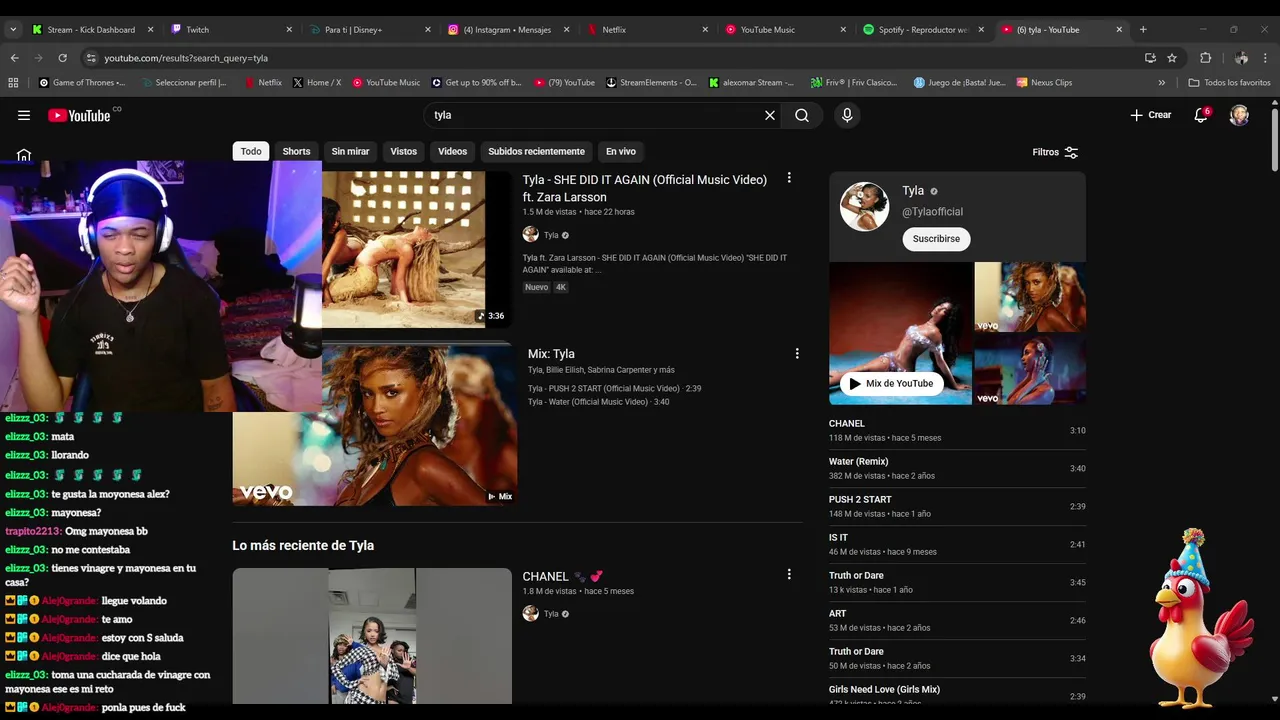Viewport: 1280px width, 720px height.
Task: Open the apps grid in bookmarks bar
Action: point(13,83)
